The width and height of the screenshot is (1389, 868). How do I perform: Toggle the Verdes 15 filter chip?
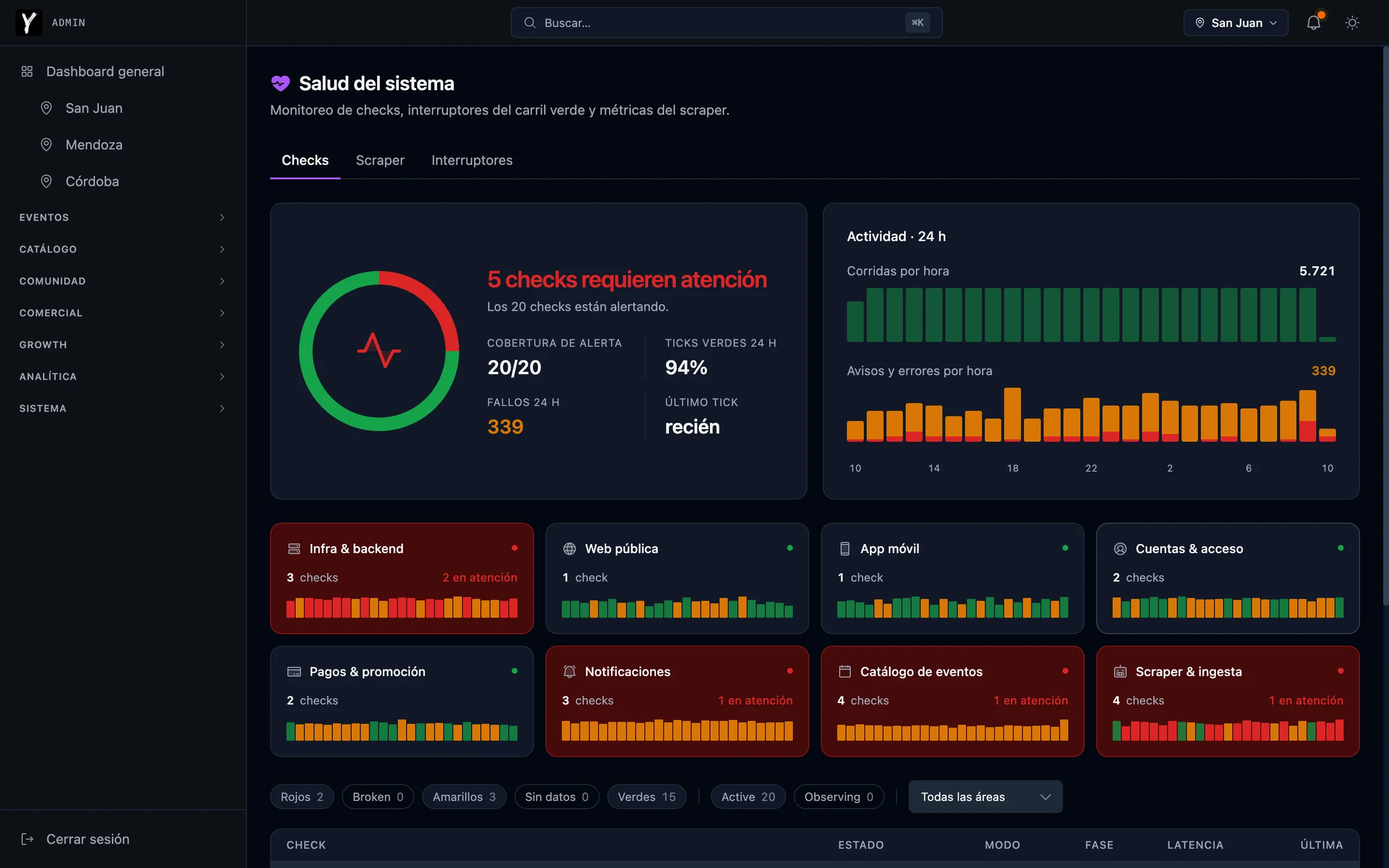(x=646, y=797)
